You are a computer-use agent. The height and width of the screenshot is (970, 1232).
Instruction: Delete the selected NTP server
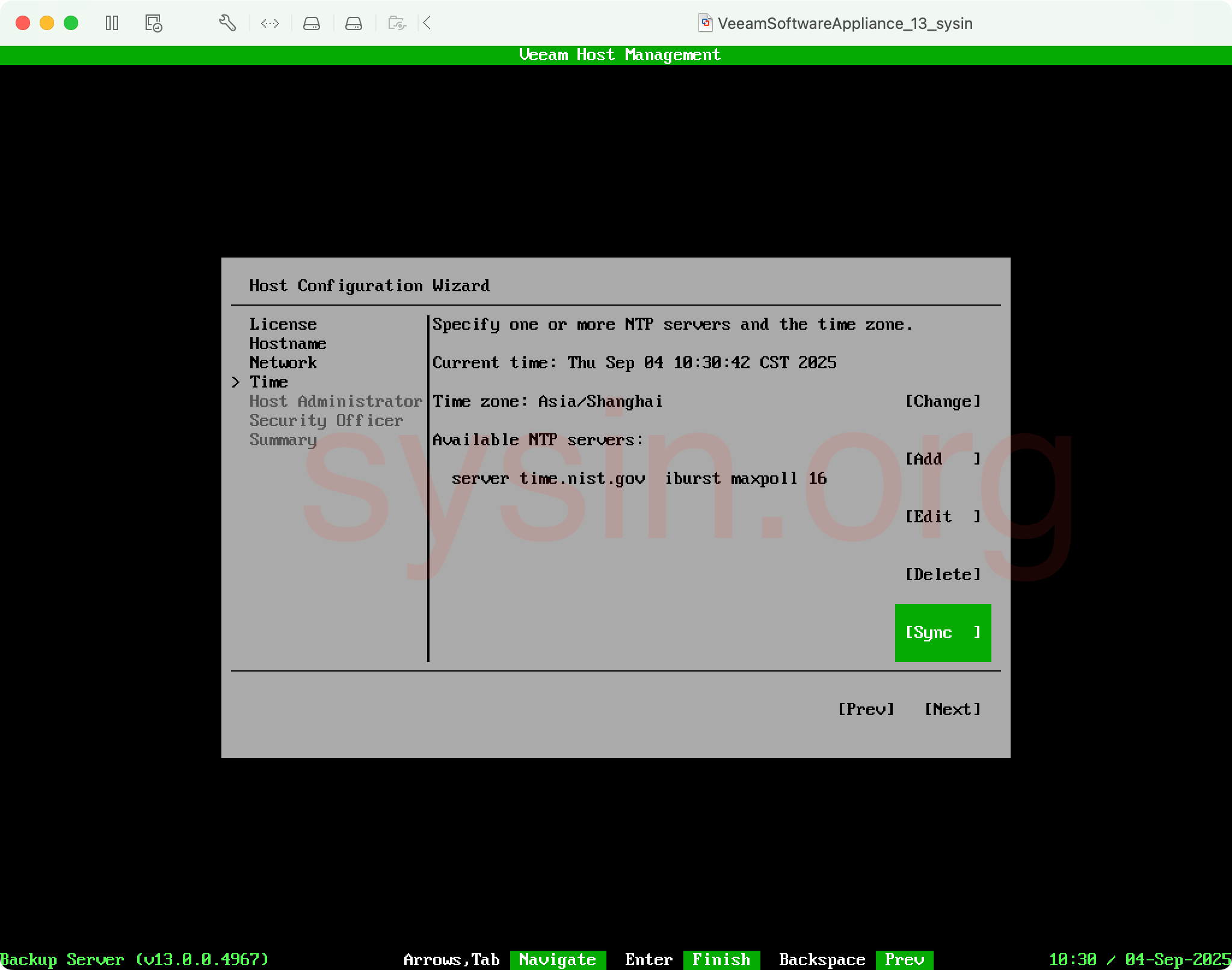pos(943,575)
